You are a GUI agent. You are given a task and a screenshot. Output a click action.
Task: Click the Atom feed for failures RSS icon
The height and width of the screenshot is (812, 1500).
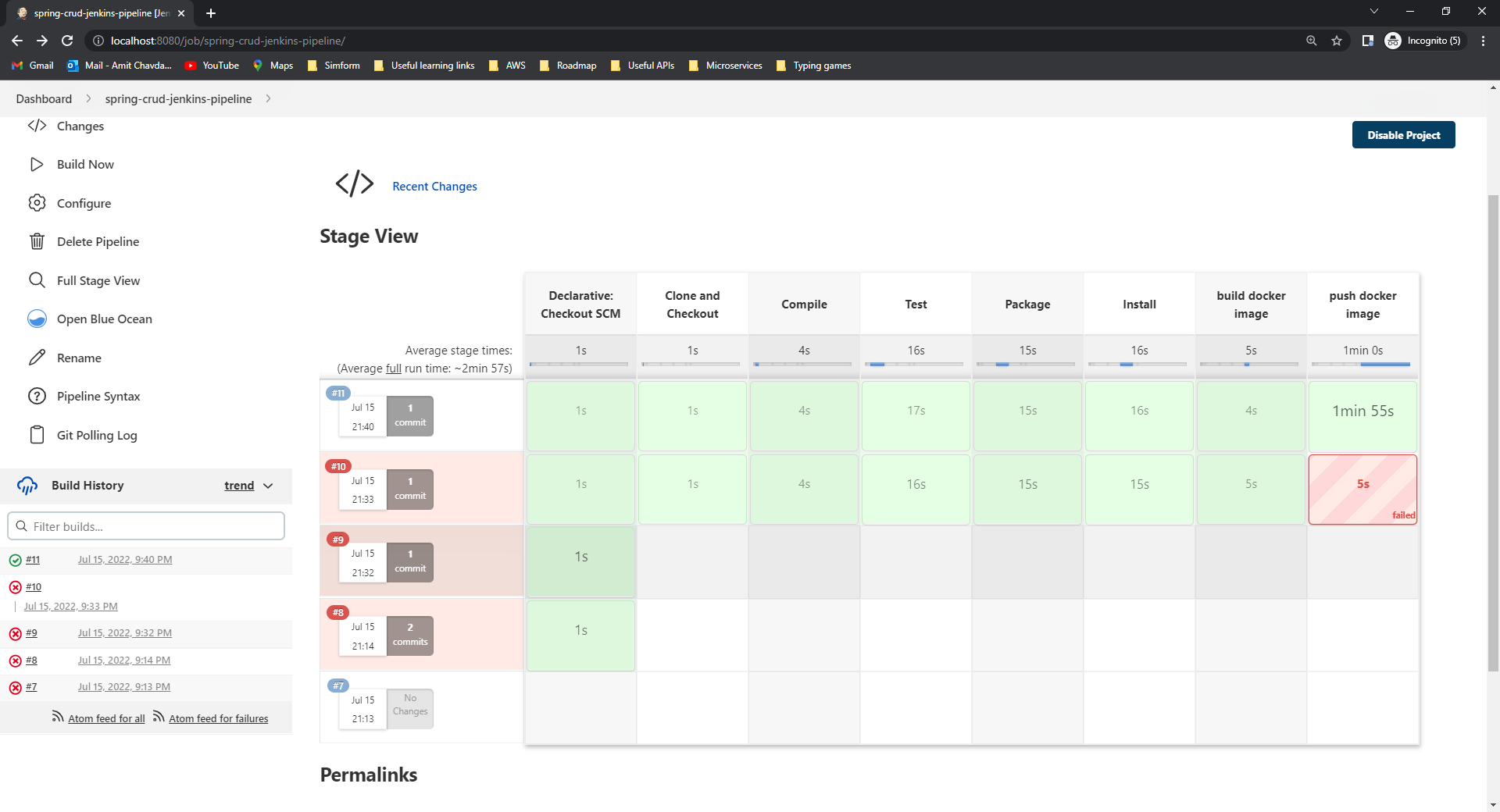159,717
